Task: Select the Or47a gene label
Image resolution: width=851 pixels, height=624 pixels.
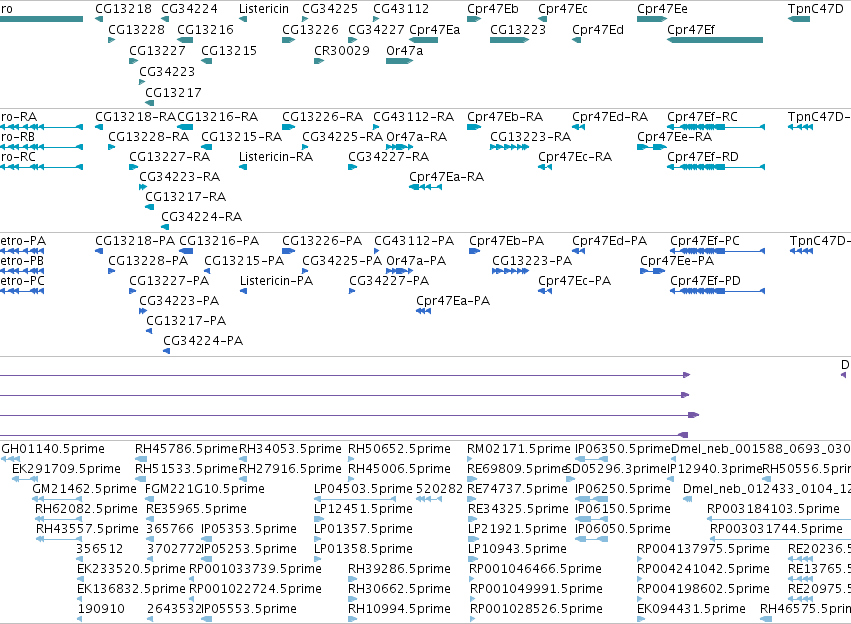Action: click(404, 50)
